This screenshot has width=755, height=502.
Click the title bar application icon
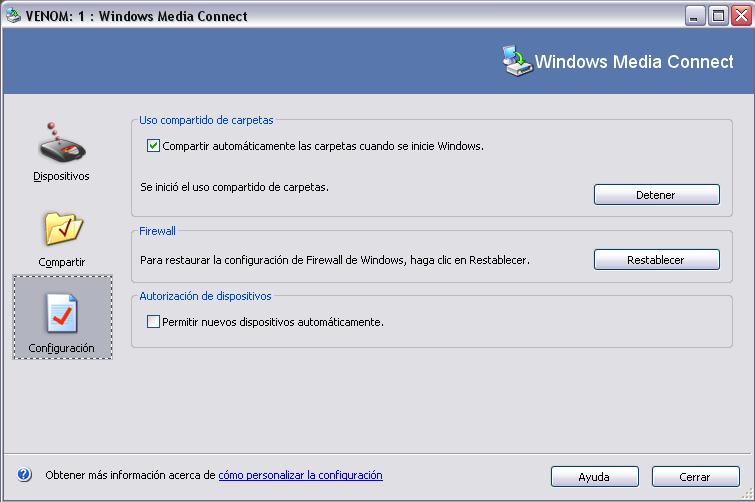tap(13, 15)
